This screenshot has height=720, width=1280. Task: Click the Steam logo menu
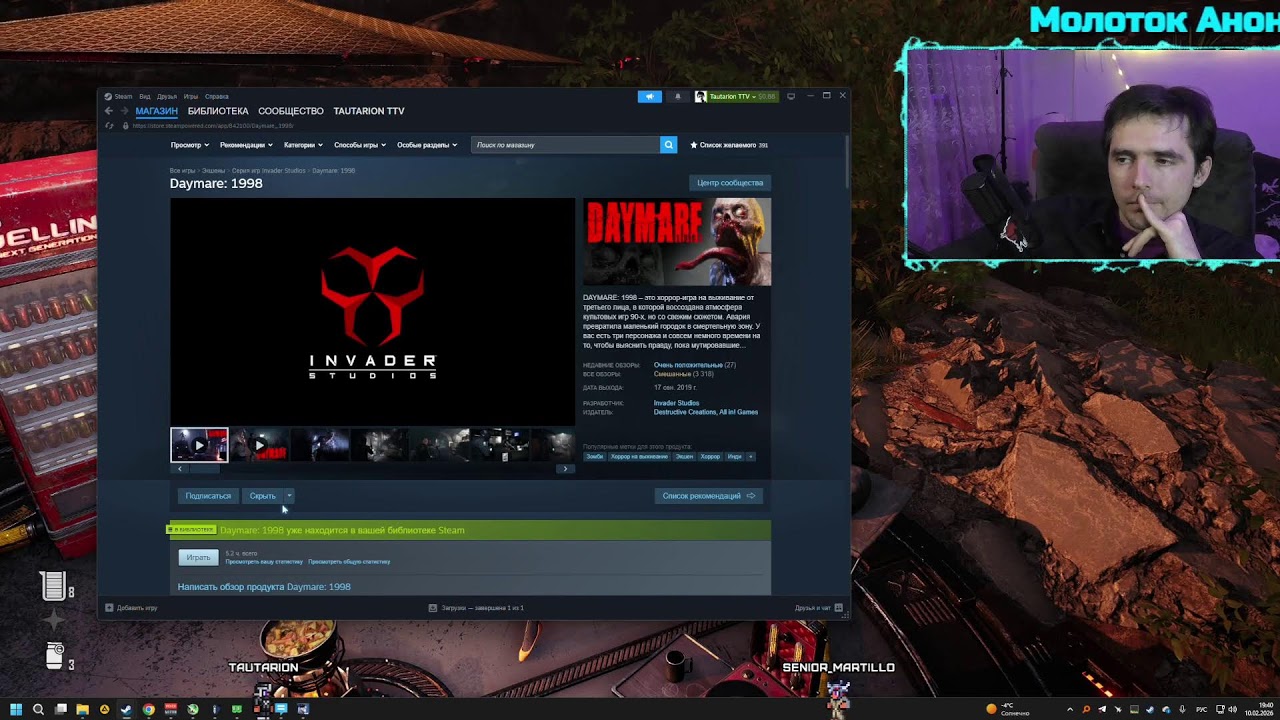119,97
